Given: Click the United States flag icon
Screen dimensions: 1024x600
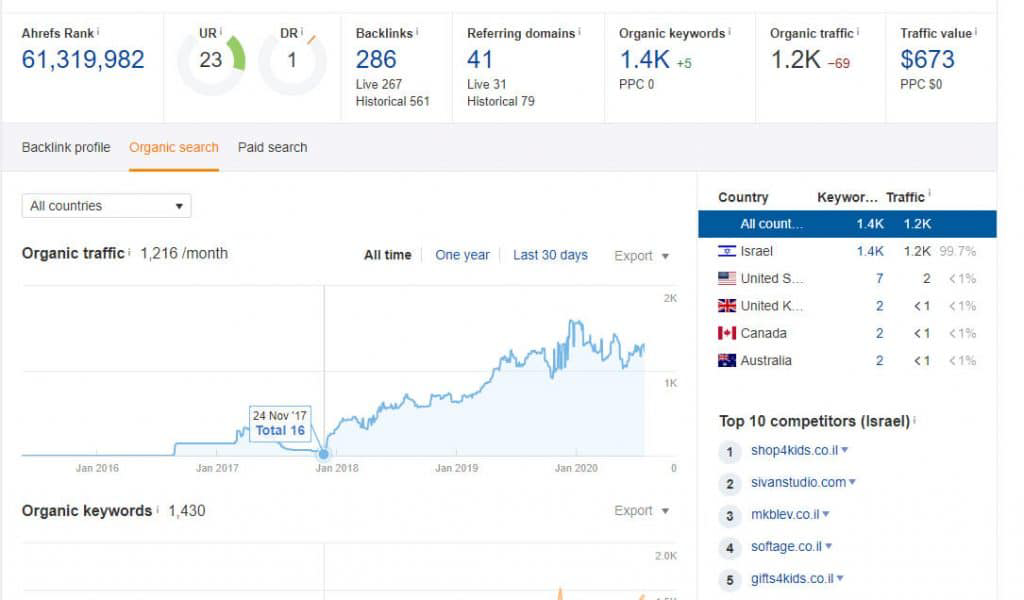Looking at the screenshot, I should (726, 278).
